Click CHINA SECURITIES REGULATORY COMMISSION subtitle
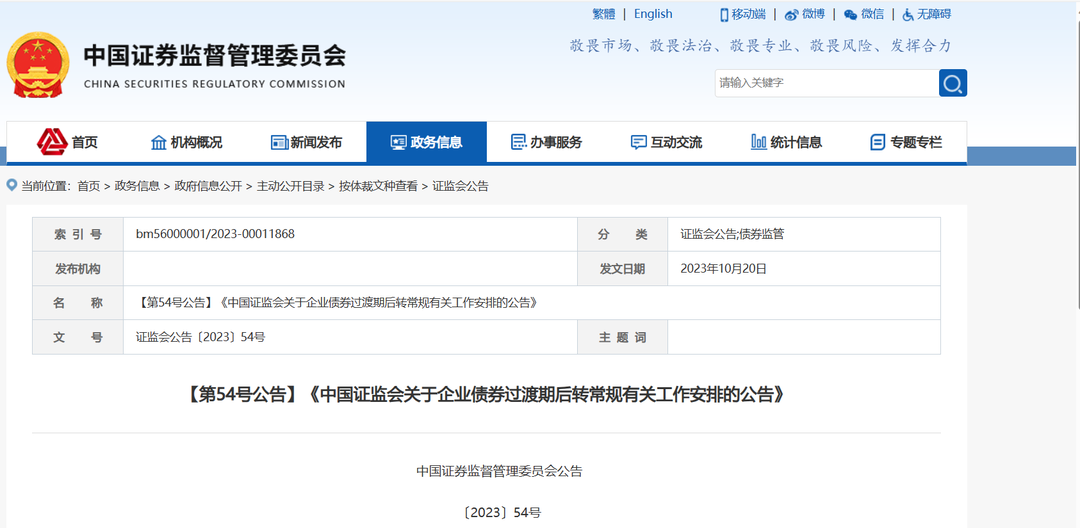The height and width of the screenshot is (528, 1080). click(x=214, y=84)
